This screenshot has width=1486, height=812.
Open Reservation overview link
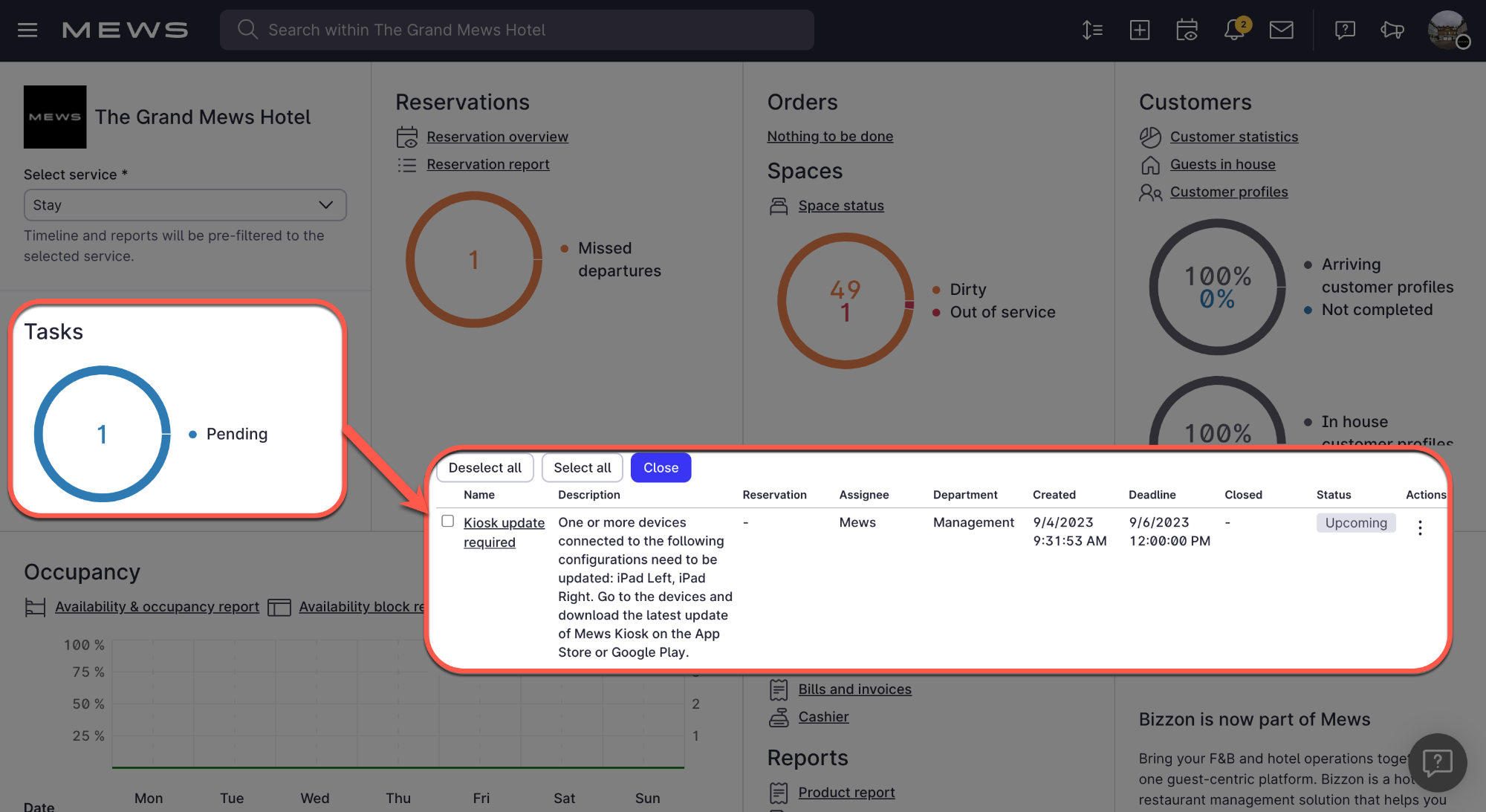pos(497,137)
